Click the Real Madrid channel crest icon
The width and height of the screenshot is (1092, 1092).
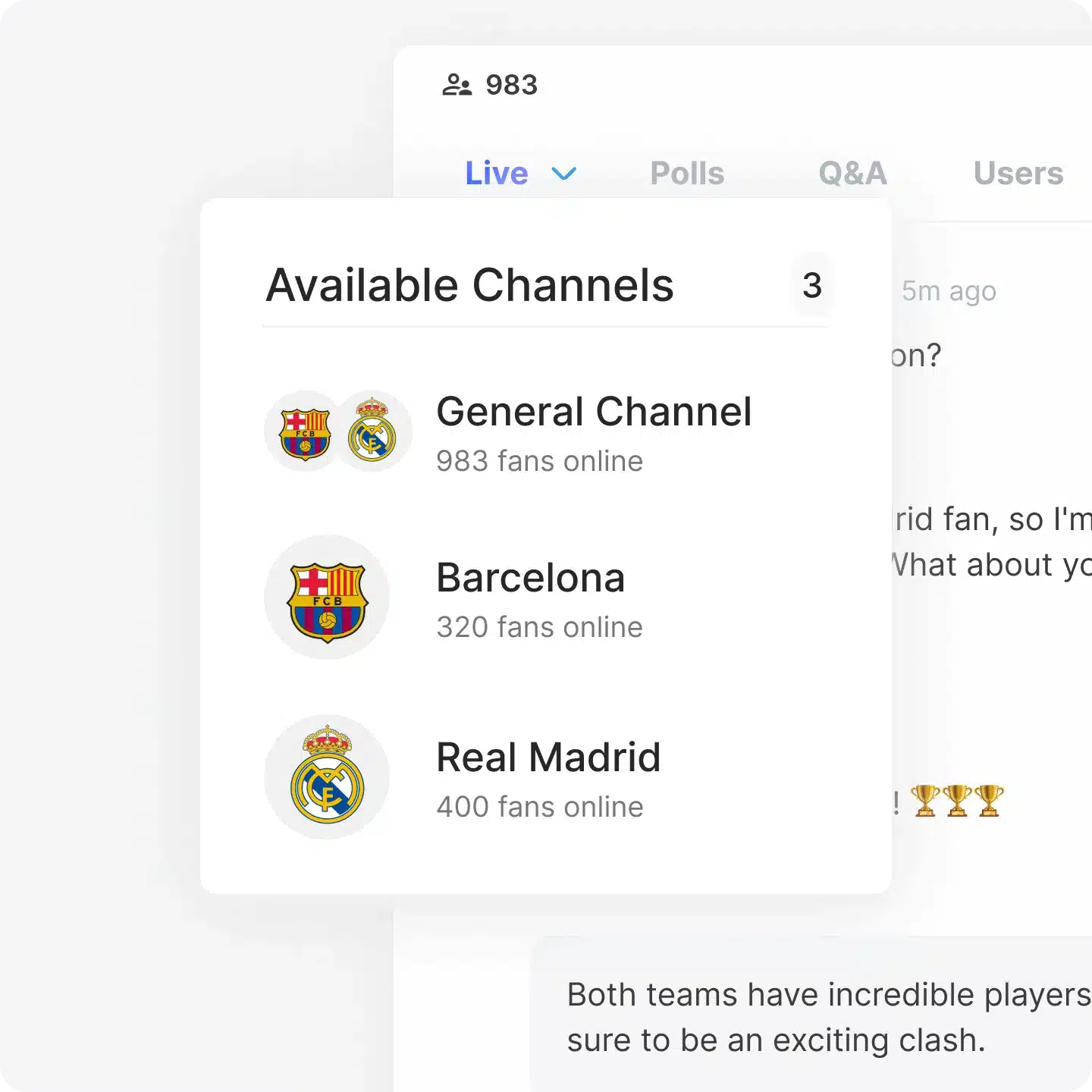(x=327, y=777)
